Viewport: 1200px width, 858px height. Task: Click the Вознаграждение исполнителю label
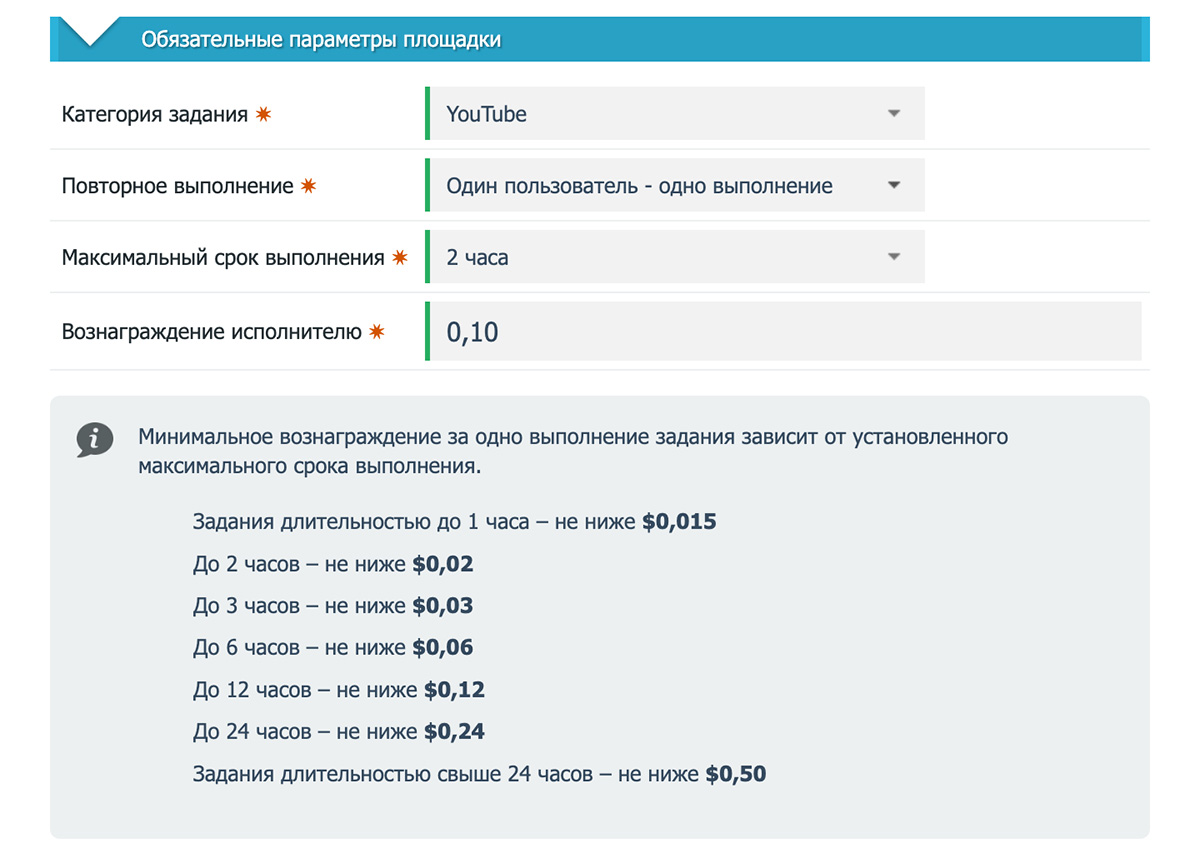click(212, 332)
